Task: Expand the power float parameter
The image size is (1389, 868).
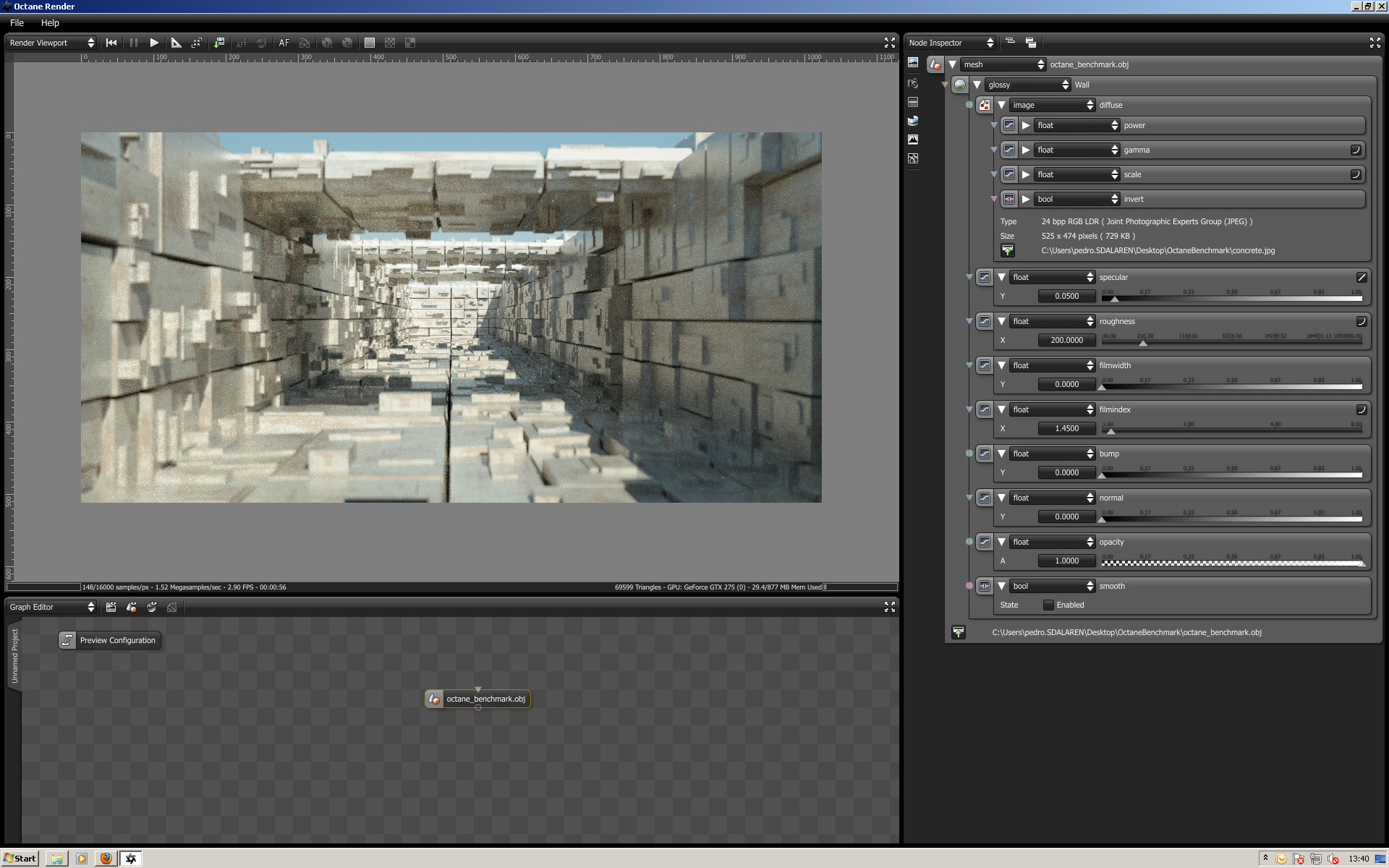Action: tap(1026, 125)
